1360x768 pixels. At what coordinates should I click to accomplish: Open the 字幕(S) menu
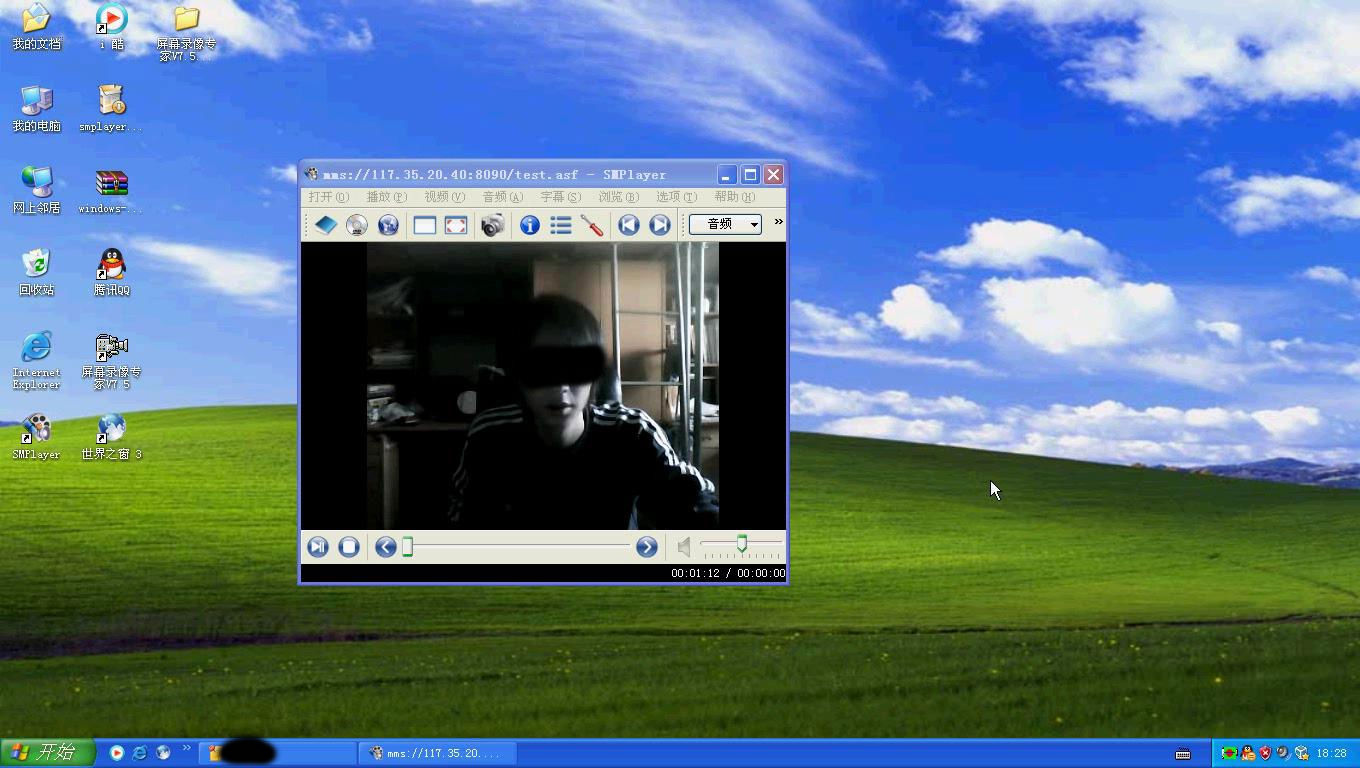(560, 197)
